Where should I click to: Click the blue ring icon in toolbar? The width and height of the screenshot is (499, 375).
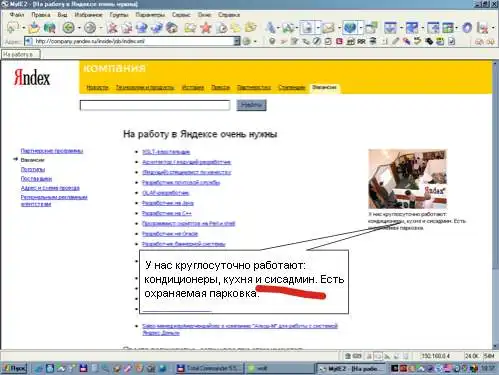coord(467,28)
